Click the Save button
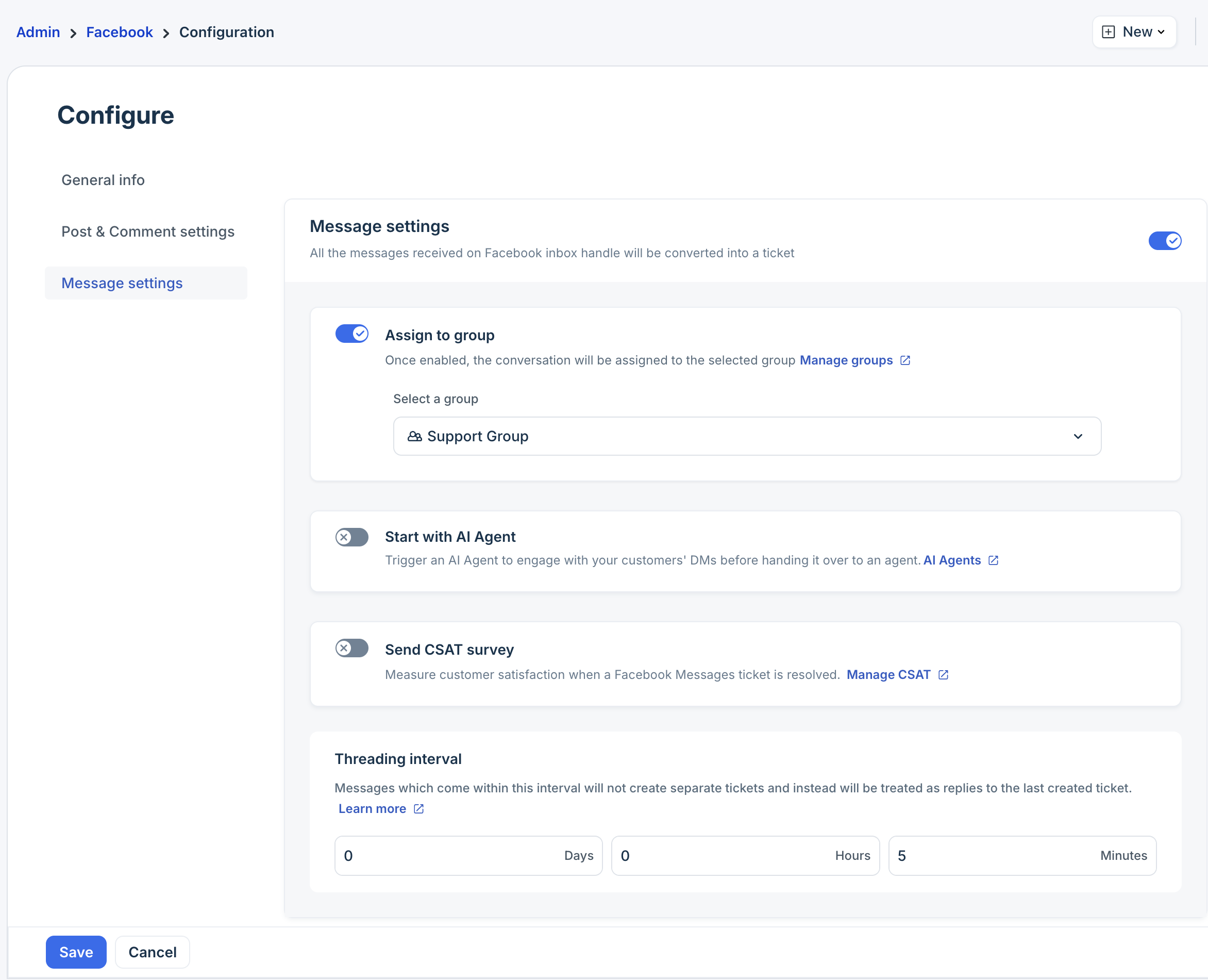The image size is (1208, 980). click(x=76, y=952)
